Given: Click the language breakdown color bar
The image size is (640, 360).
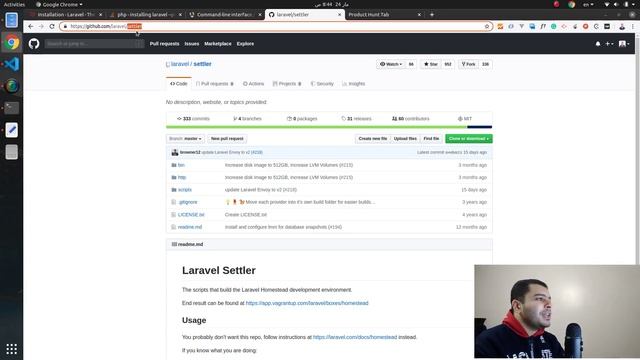Looking at the screenshot, I should pyautogui.click(x=329, y=127).
